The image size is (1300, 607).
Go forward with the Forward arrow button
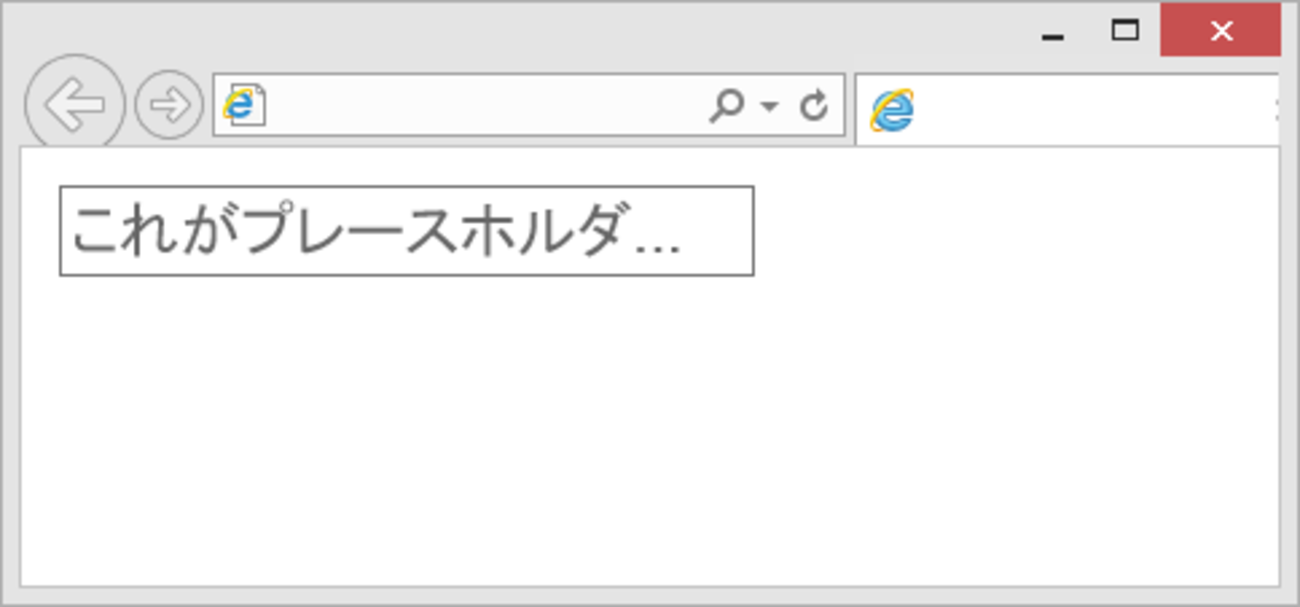point(169,105)
